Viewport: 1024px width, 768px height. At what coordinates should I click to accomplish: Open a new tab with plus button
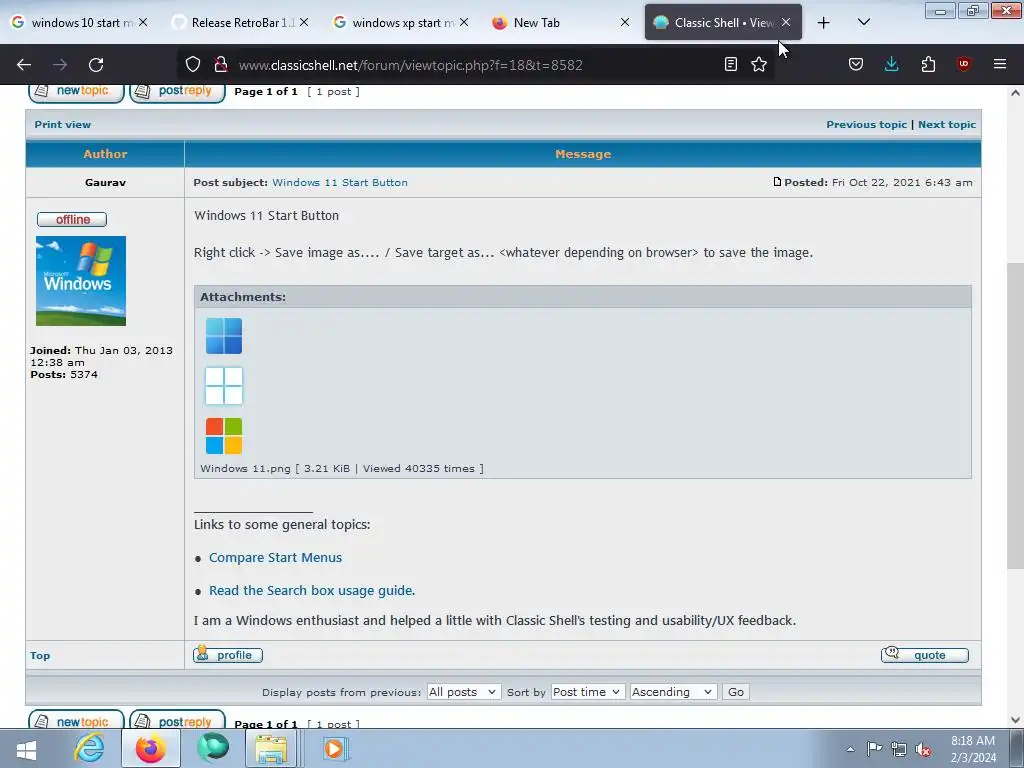pos(824,23)
